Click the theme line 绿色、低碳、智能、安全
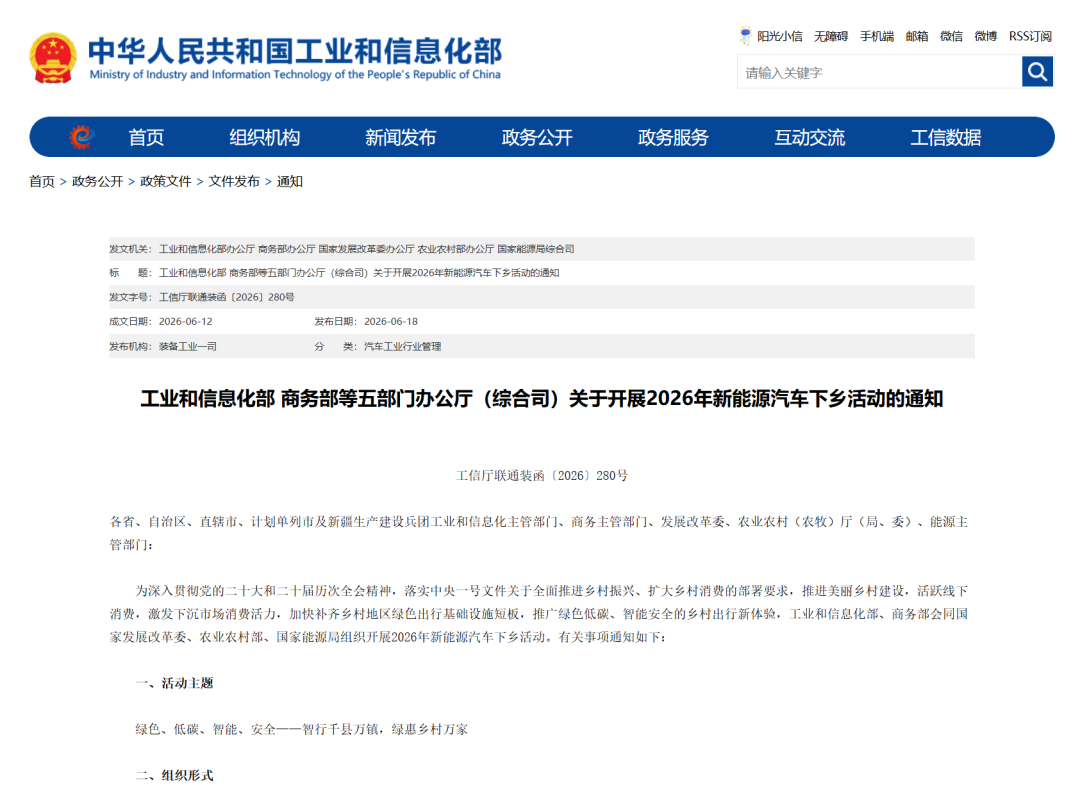 click(x=302, y=729)
